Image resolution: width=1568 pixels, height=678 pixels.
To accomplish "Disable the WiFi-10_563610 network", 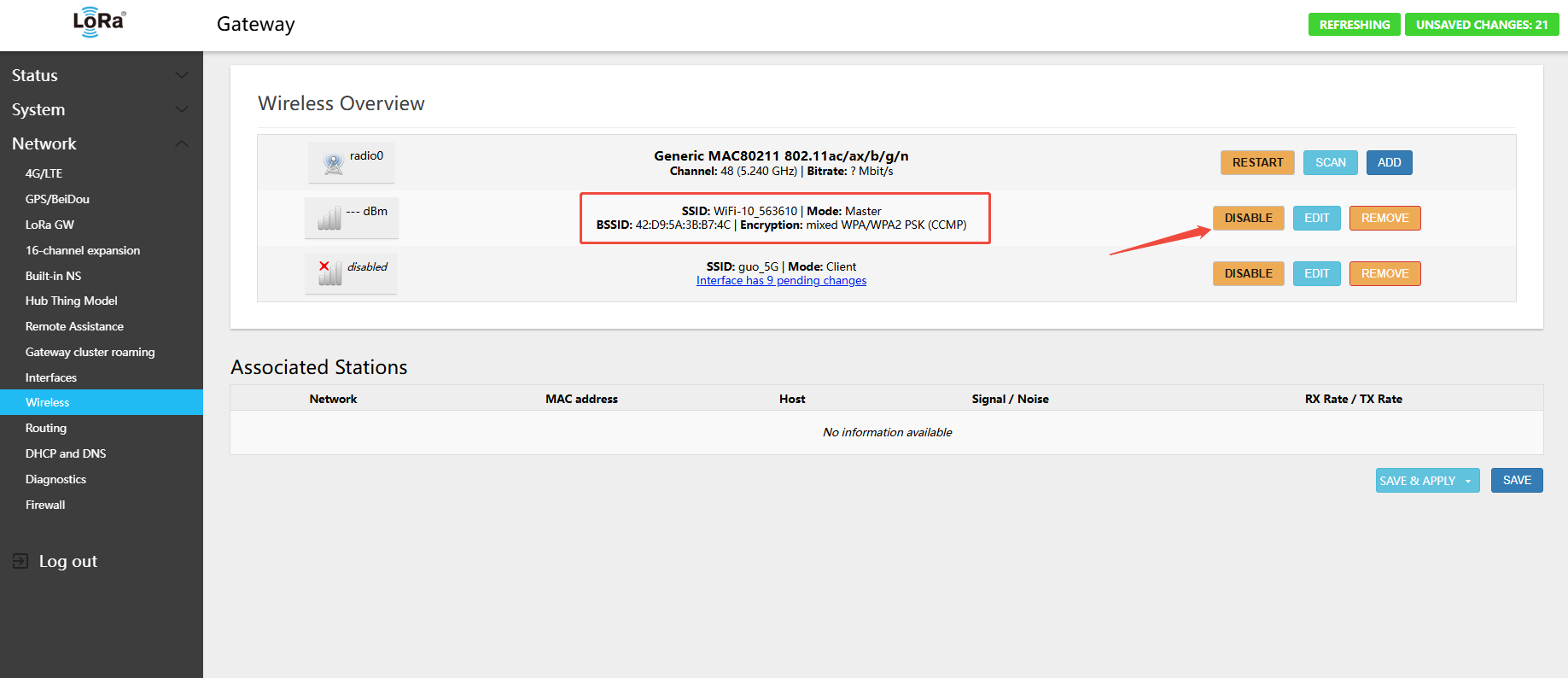I will (x=1248, y=219).
